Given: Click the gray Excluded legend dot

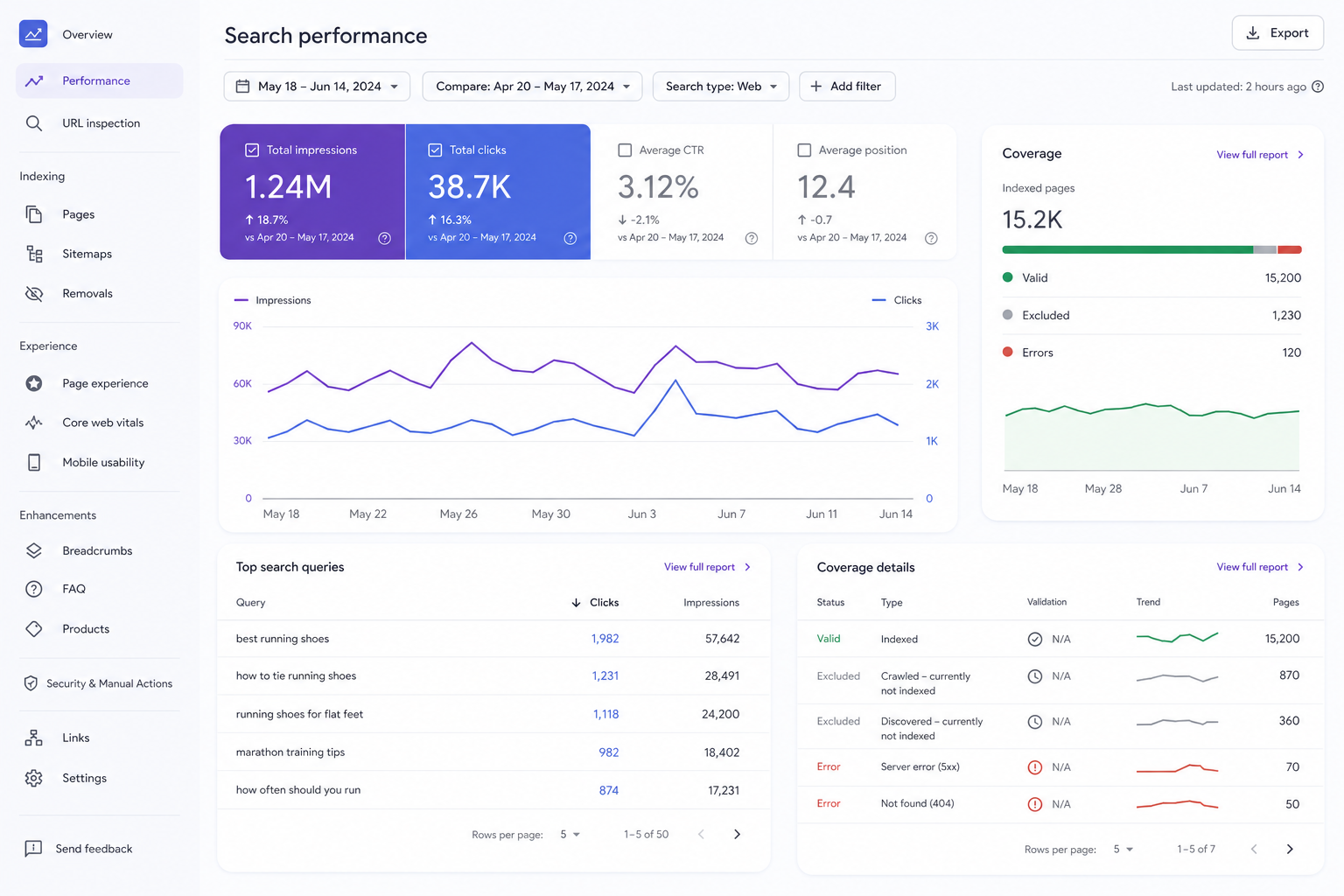Looking at the screenshot, I should click(1008, 315).
